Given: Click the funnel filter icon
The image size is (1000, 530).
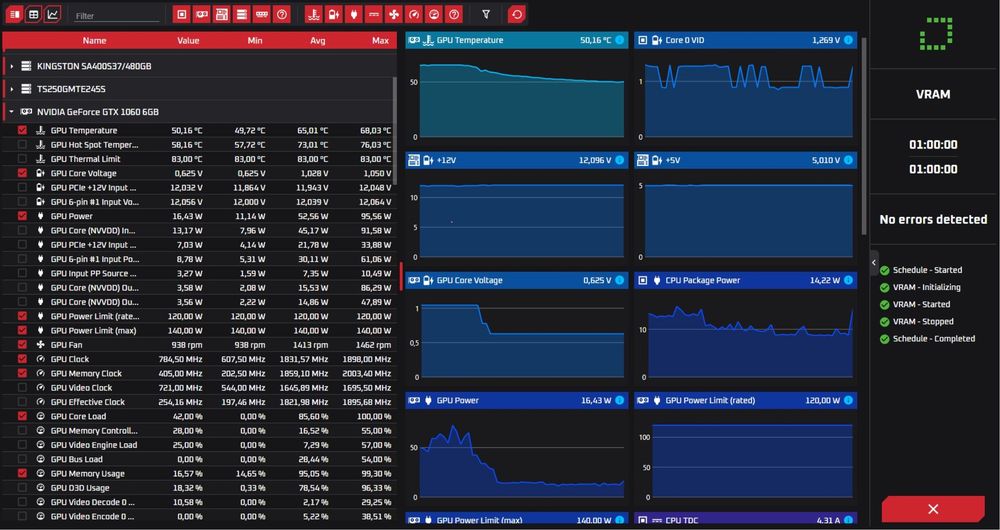Looking at the screenshot, I should tap(486, 14).
